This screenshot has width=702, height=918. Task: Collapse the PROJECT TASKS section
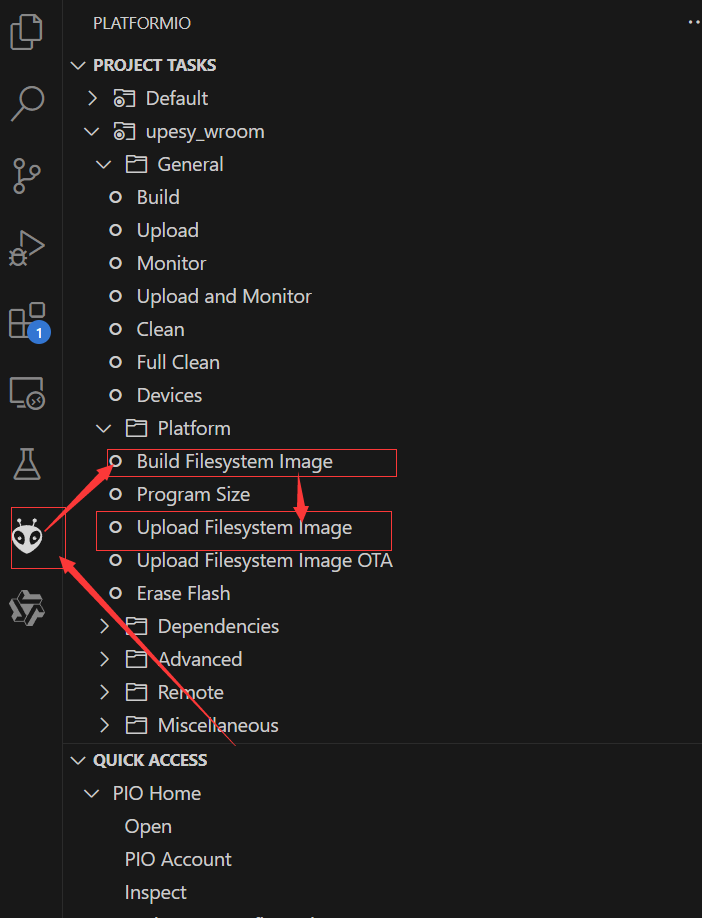coord(78,65)
